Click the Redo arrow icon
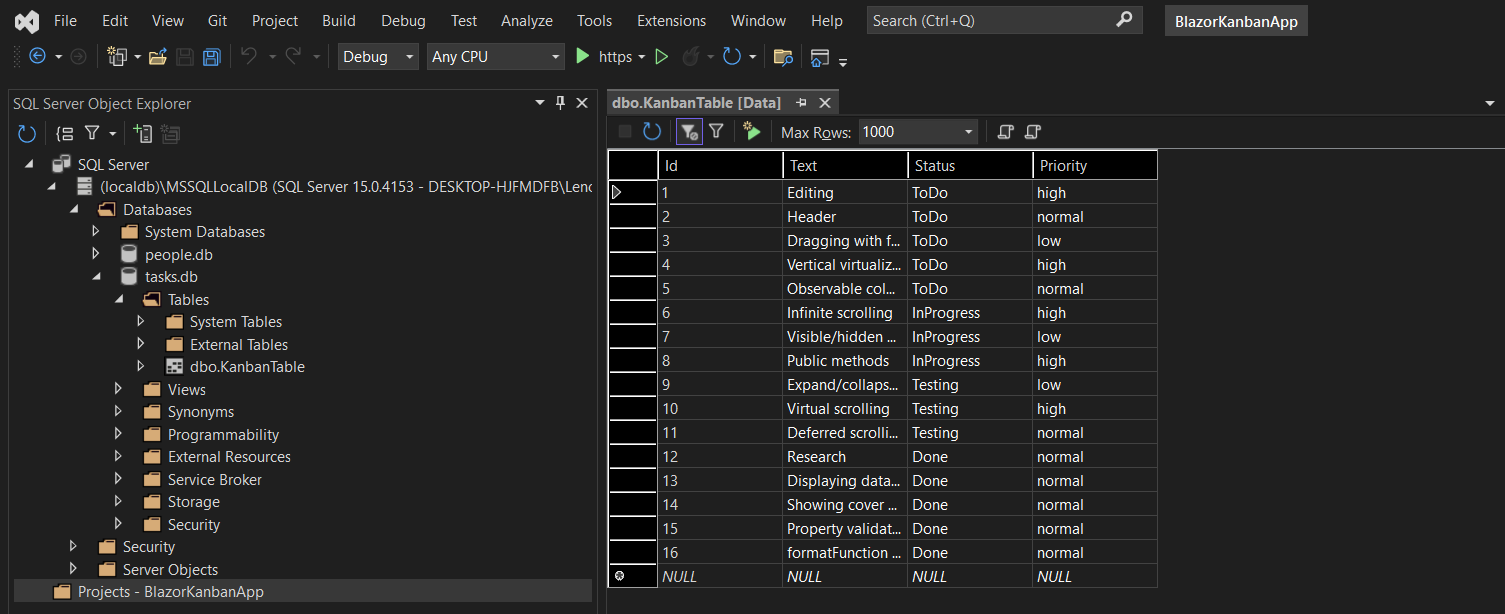 293,57
